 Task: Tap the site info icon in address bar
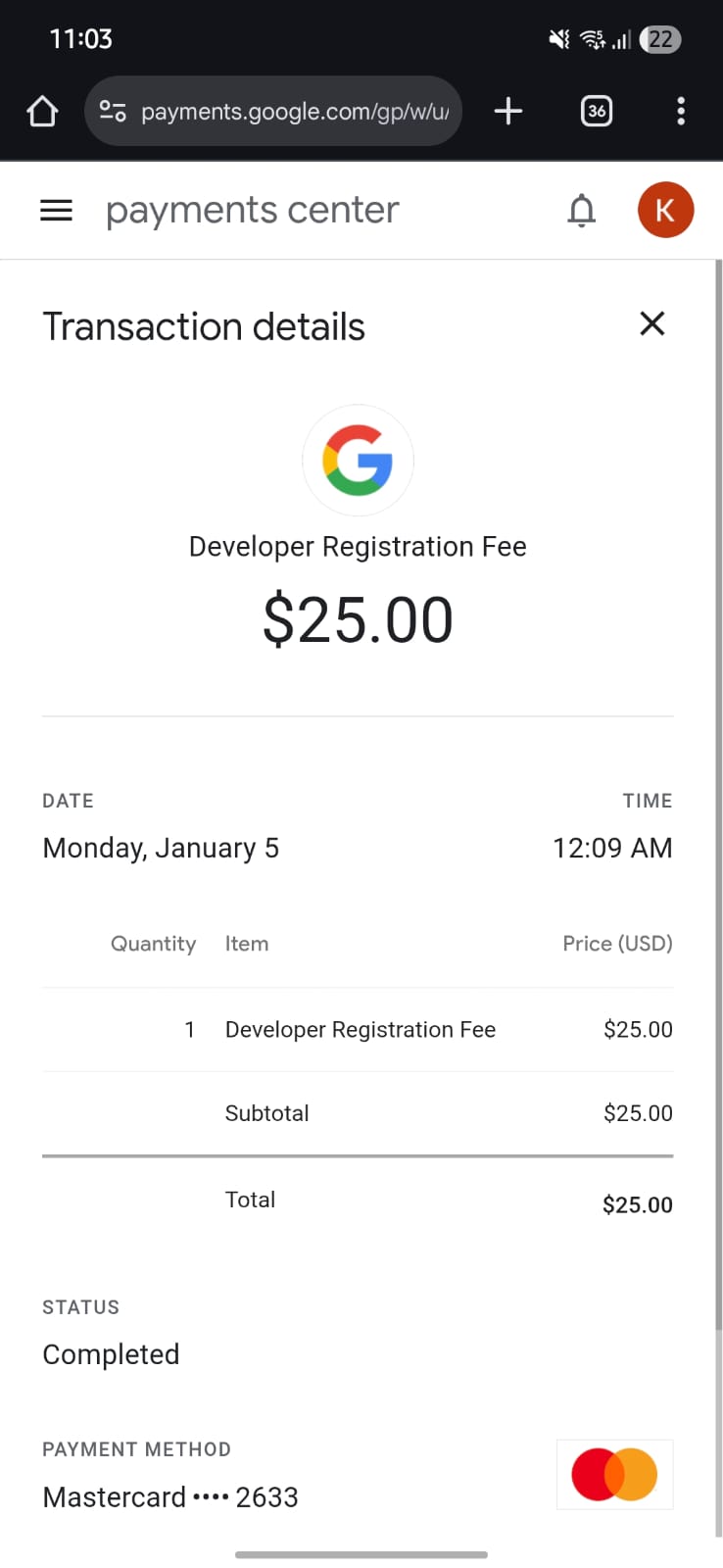coord(113,111)
